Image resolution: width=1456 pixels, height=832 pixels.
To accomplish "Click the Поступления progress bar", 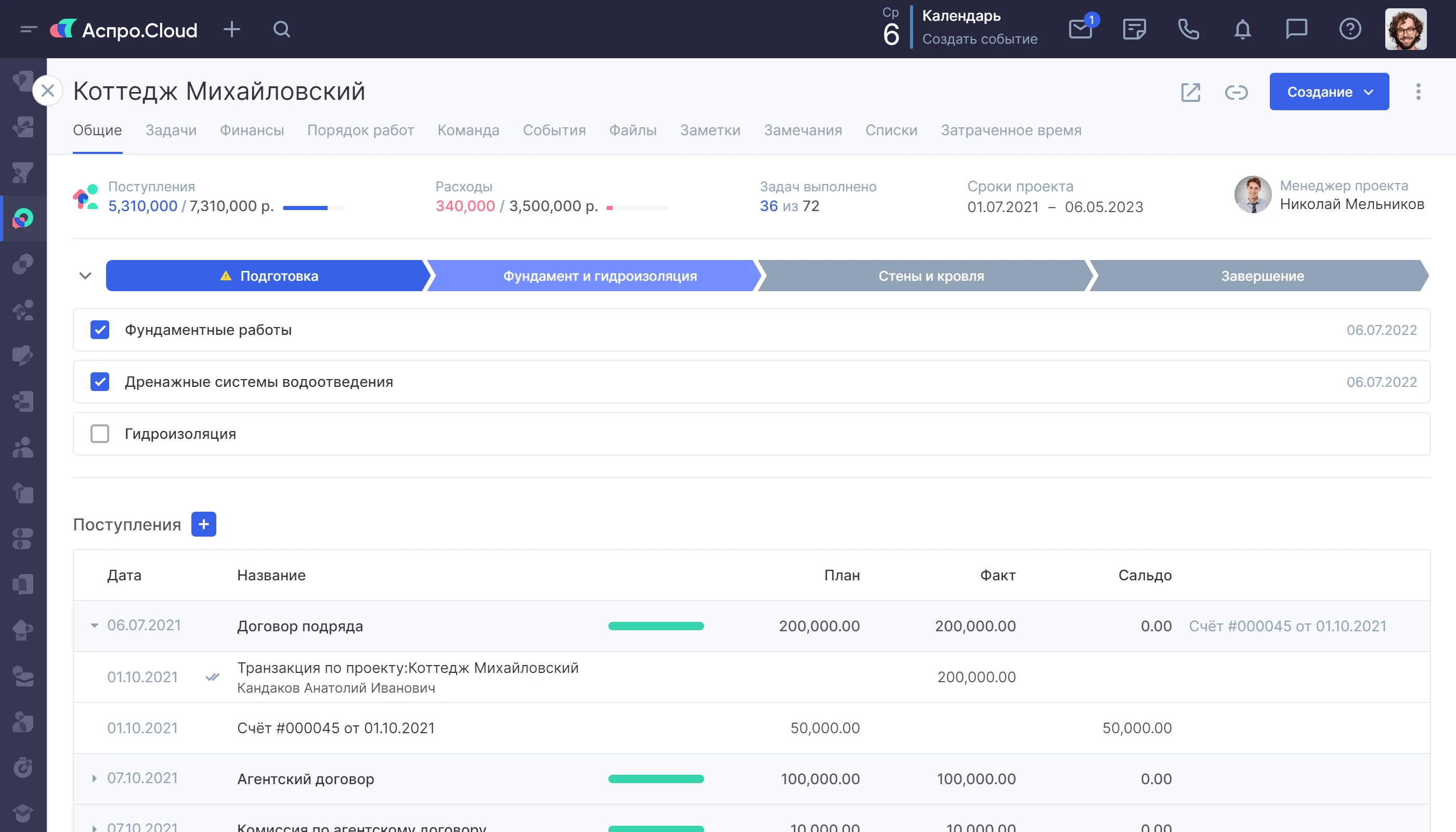I will pyautogui.click(x=313, y=208).
